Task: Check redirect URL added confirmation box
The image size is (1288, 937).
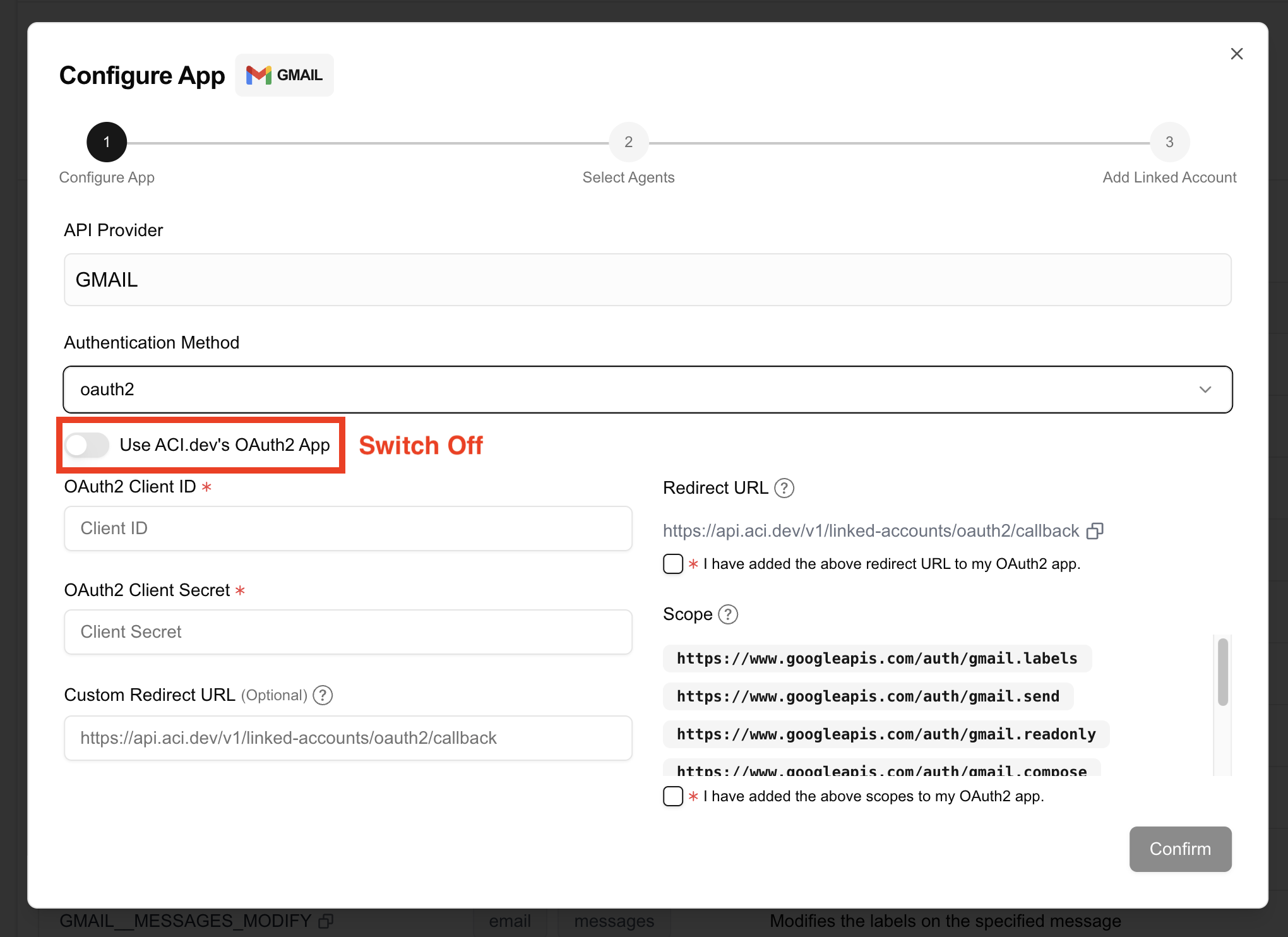Action: [673, 564]
